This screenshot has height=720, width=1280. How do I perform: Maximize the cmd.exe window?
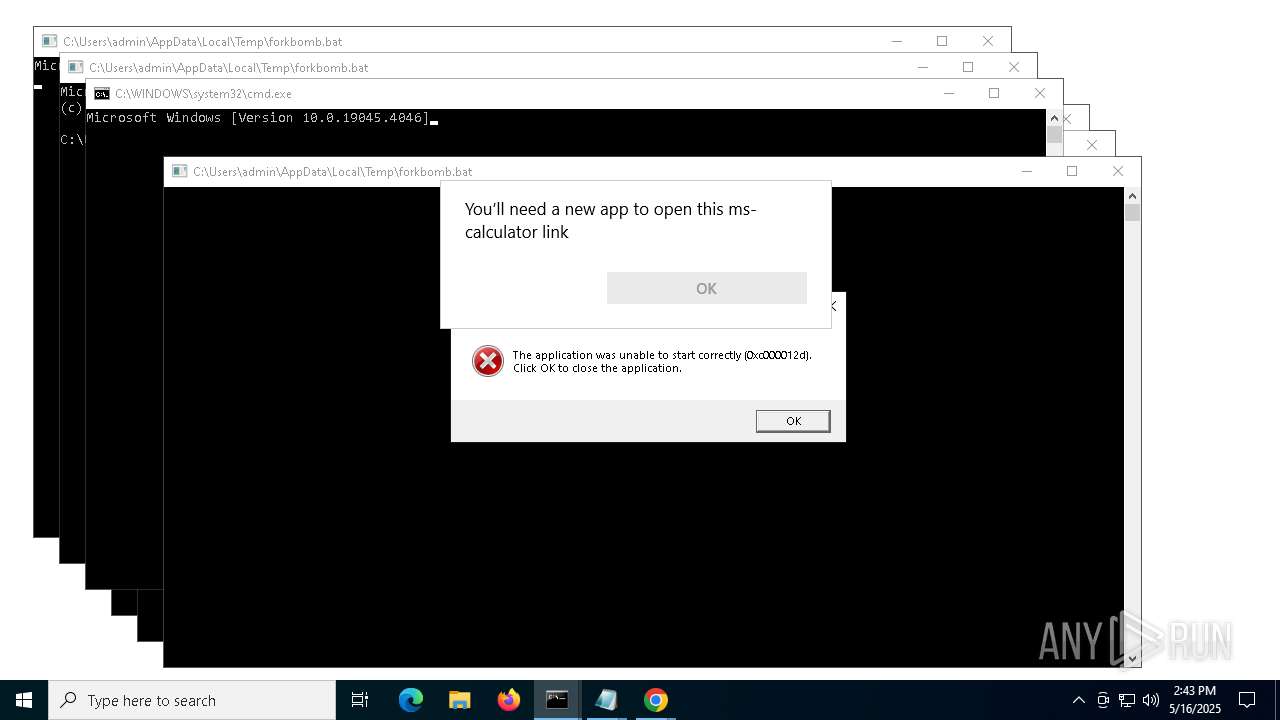tap(994, 93)
